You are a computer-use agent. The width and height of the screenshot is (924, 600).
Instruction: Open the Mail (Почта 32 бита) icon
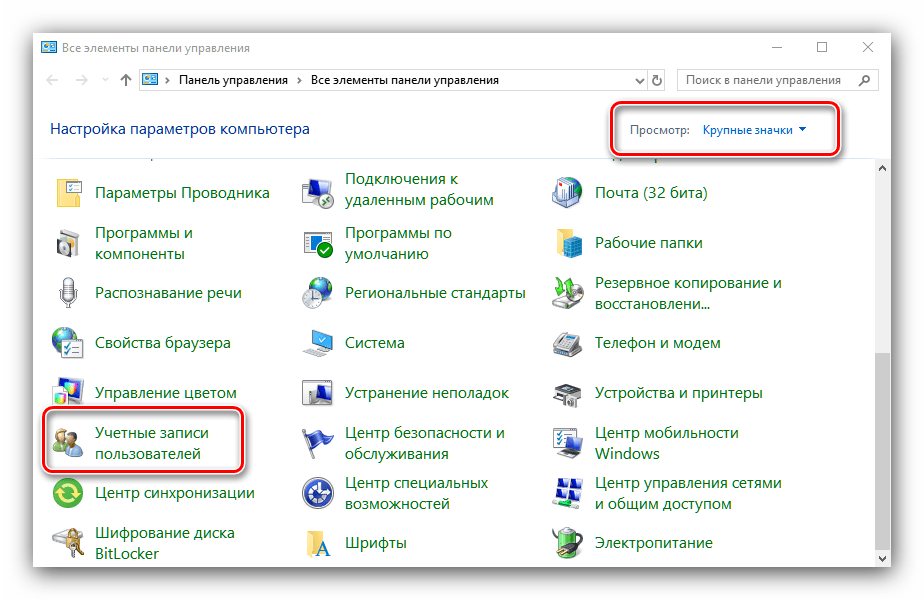pyautogui.click(x=567, y=193)
